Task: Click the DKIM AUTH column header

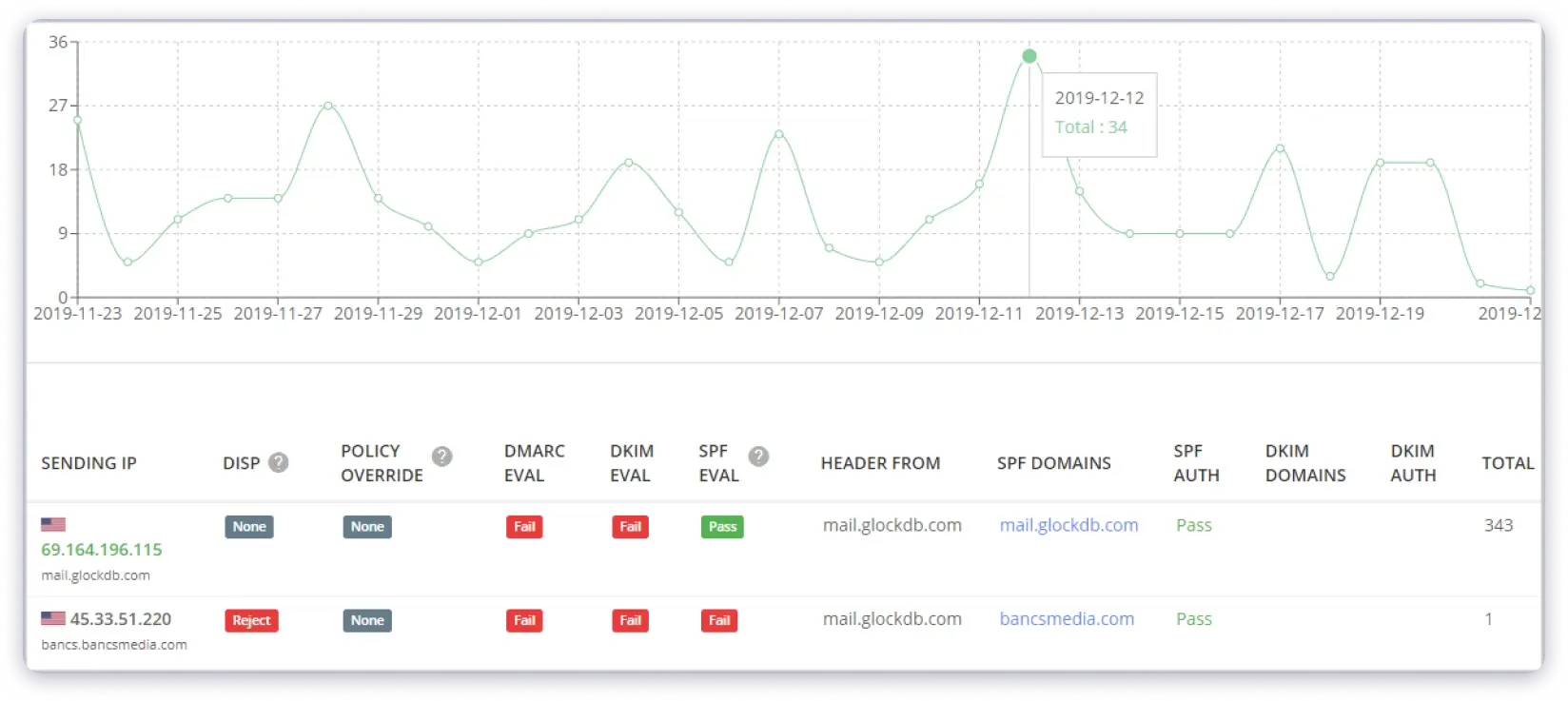Action: pyautogui.click(x=1413, y=463)
